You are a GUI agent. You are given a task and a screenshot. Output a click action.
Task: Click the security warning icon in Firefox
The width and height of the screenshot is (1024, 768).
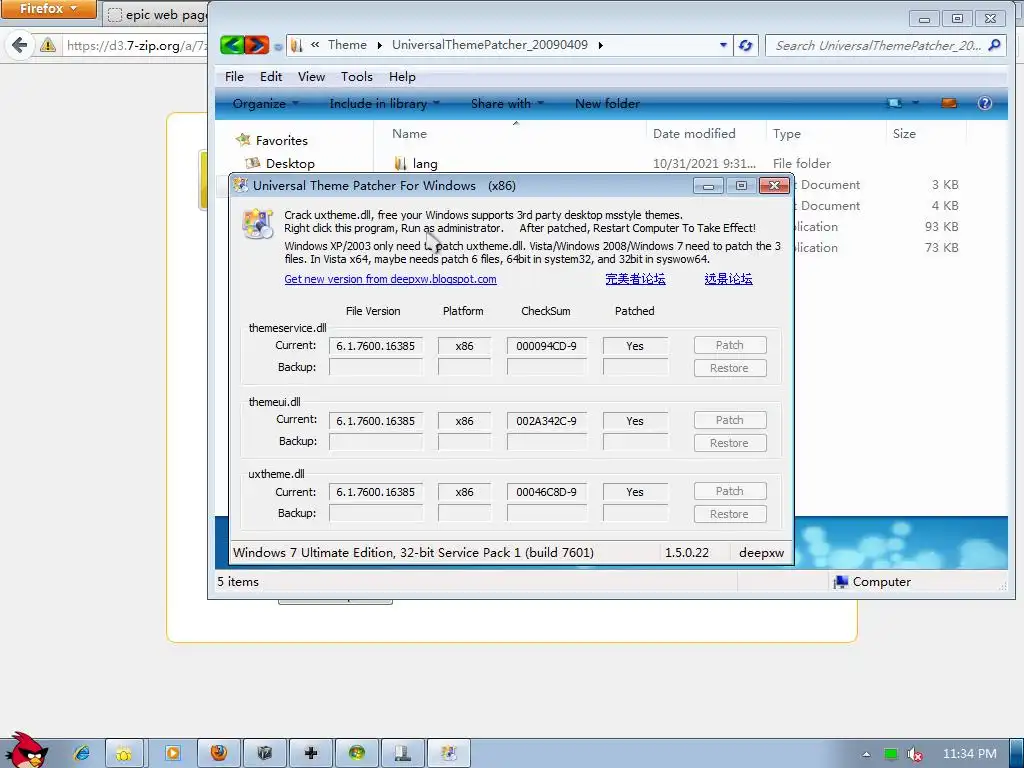coord(48,45)
